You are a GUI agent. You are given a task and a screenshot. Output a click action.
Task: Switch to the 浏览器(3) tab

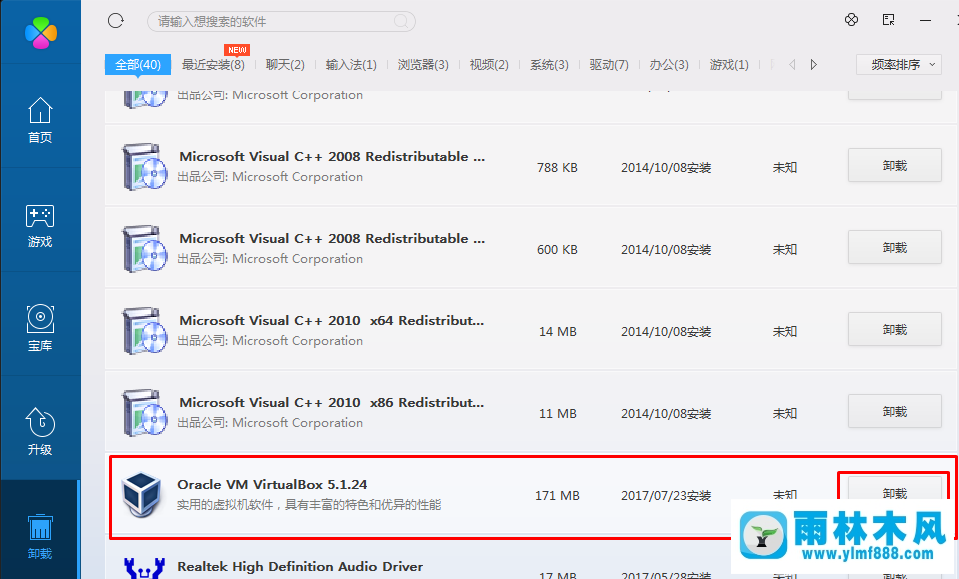(423, 64)
